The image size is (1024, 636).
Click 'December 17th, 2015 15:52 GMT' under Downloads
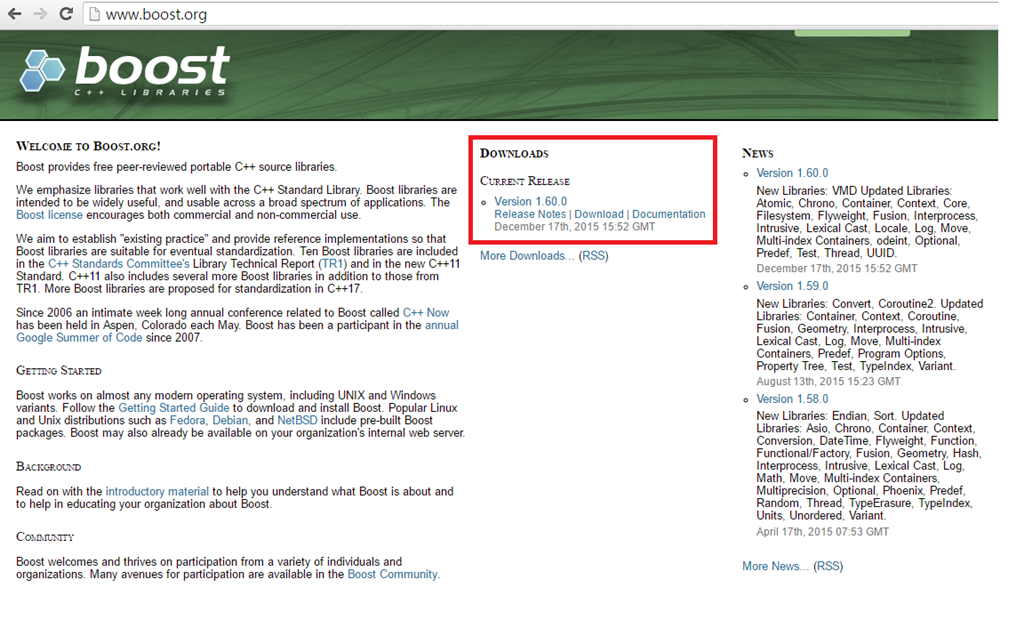(575, 227)
